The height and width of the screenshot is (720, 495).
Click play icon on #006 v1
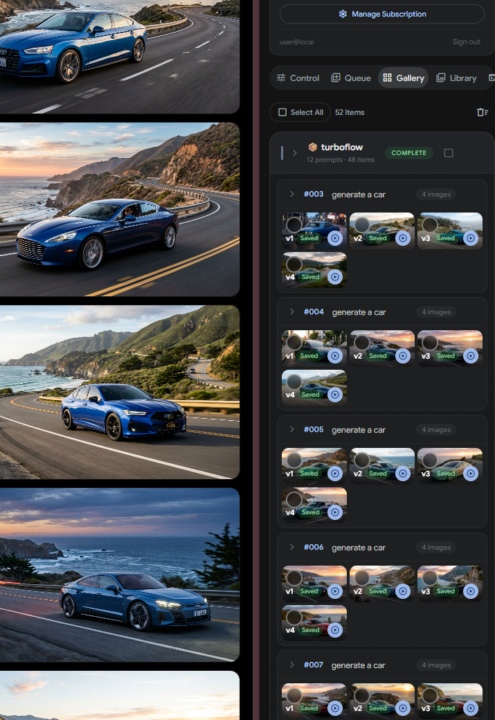(335, 591)
